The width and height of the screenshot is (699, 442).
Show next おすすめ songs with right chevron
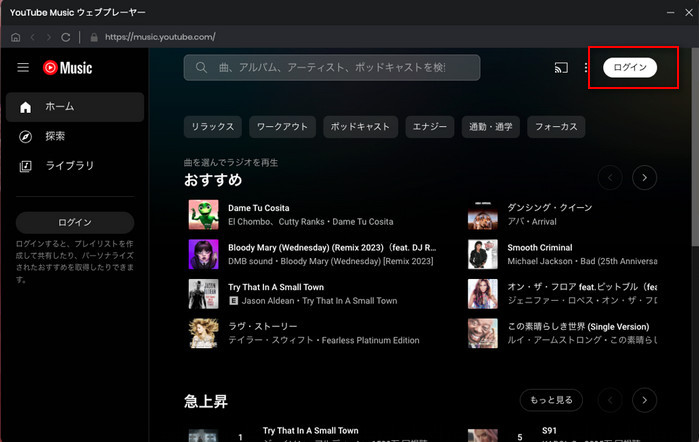[x=644, y=178]
